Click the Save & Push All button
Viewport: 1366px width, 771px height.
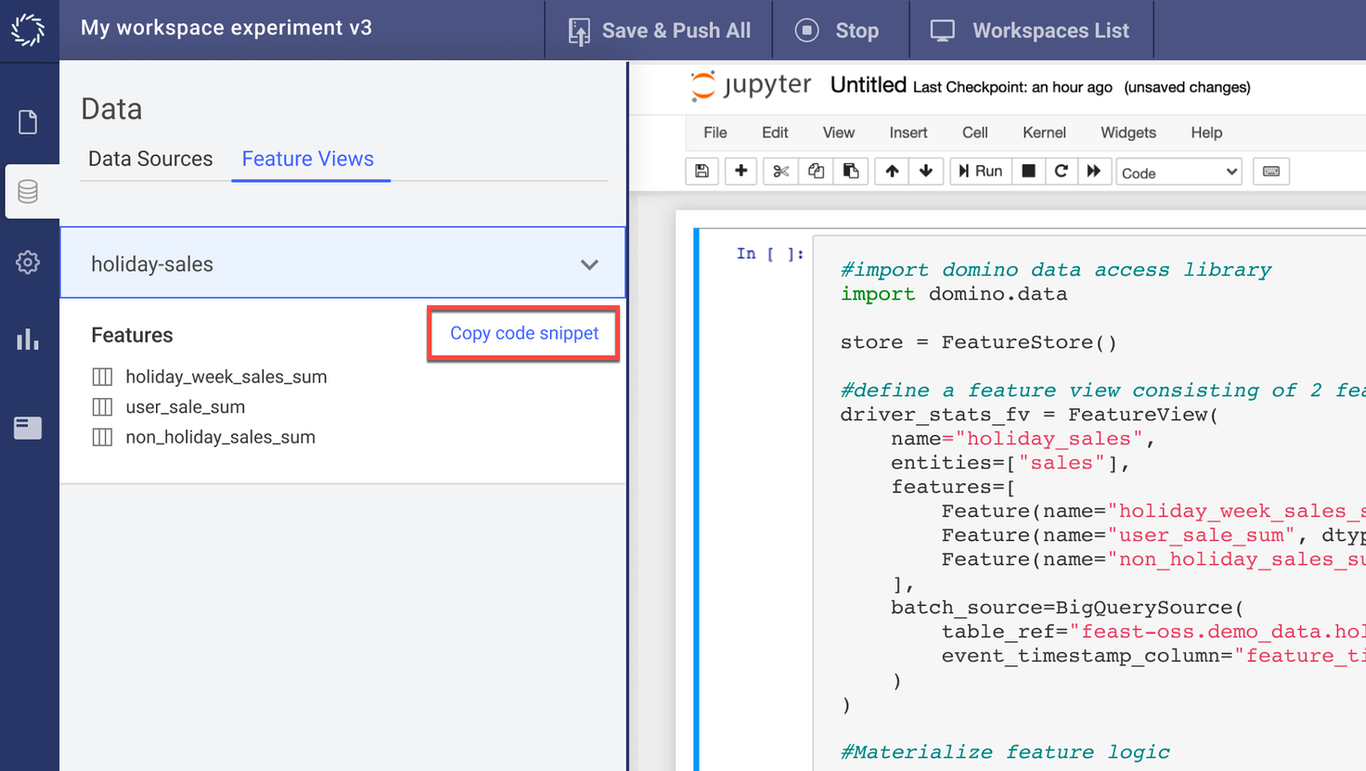tap(659, 30)
